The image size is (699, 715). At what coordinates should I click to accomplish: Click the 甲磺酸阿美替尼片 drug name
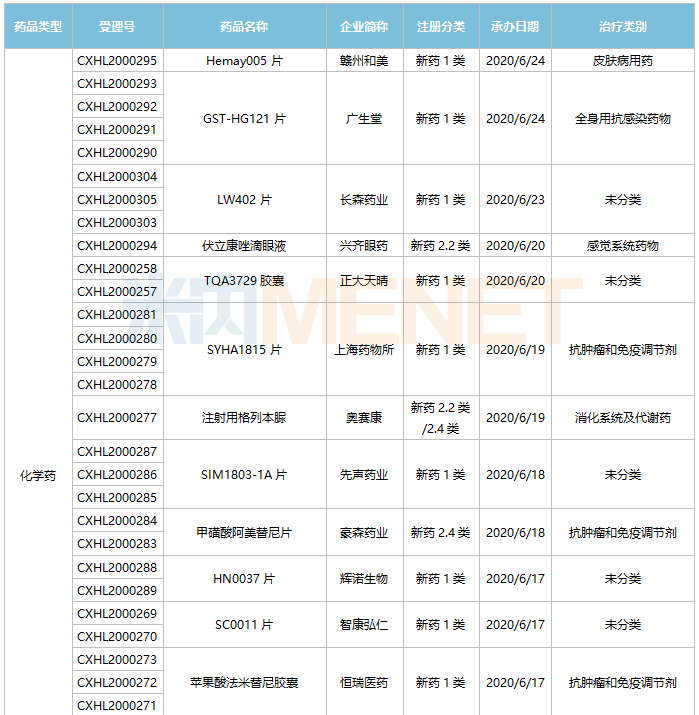244,533
